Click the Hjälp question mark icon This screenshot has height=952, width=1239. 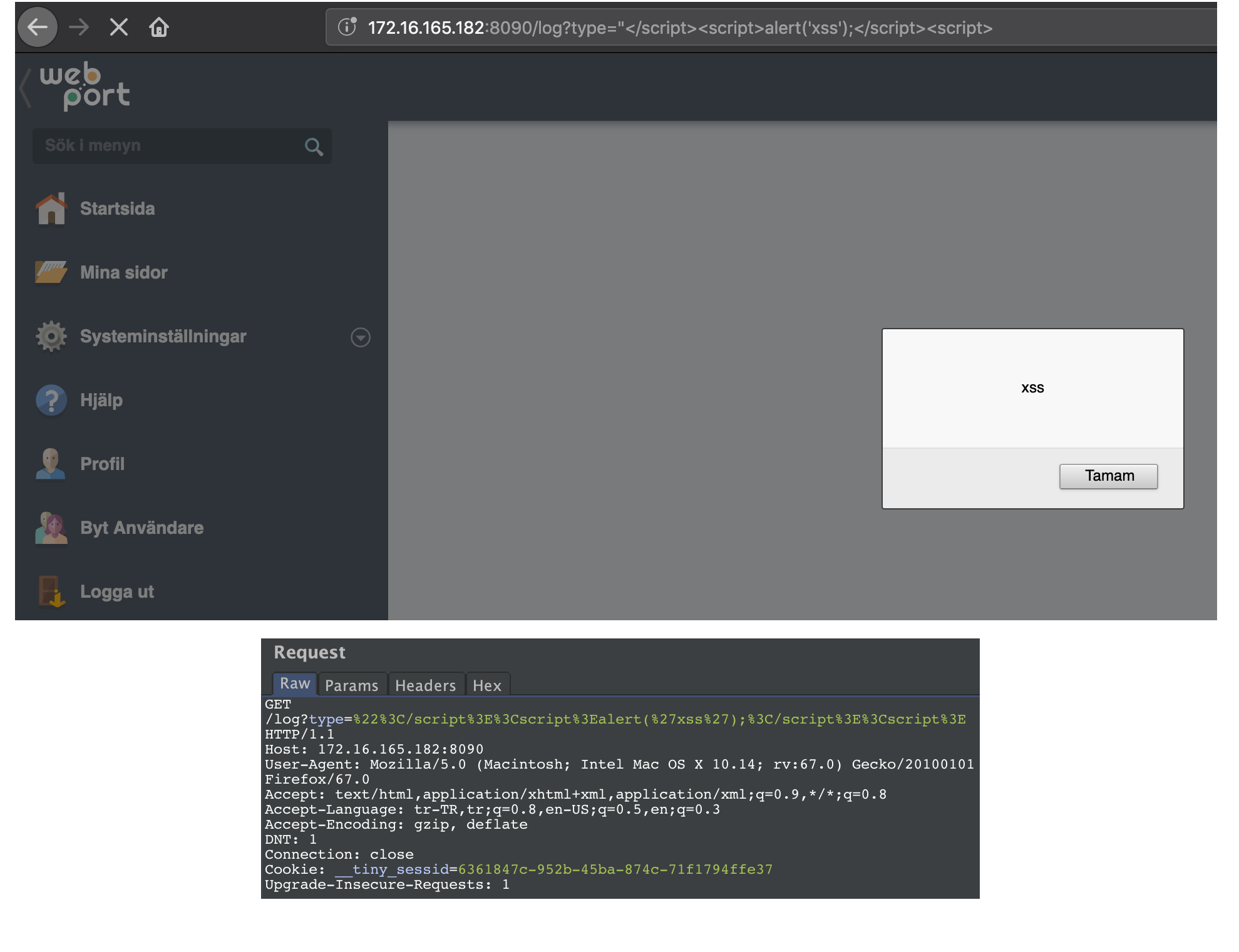(x=51, y=401)
